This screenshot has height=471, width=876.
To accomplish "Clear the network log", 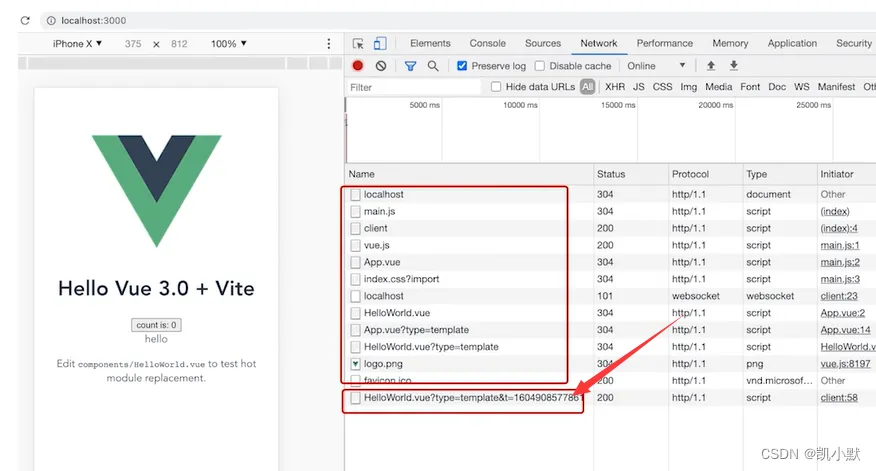I will pyautogui.click(x=381, y=66).
